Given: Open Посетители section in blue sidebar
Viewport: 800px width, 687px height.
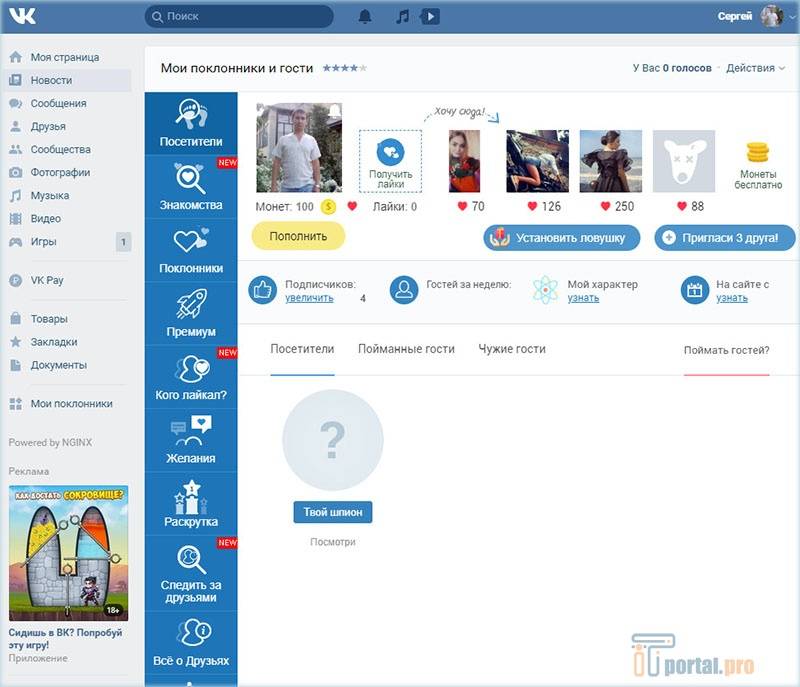Looking at the screenshot, I should [x=191, y=124].
